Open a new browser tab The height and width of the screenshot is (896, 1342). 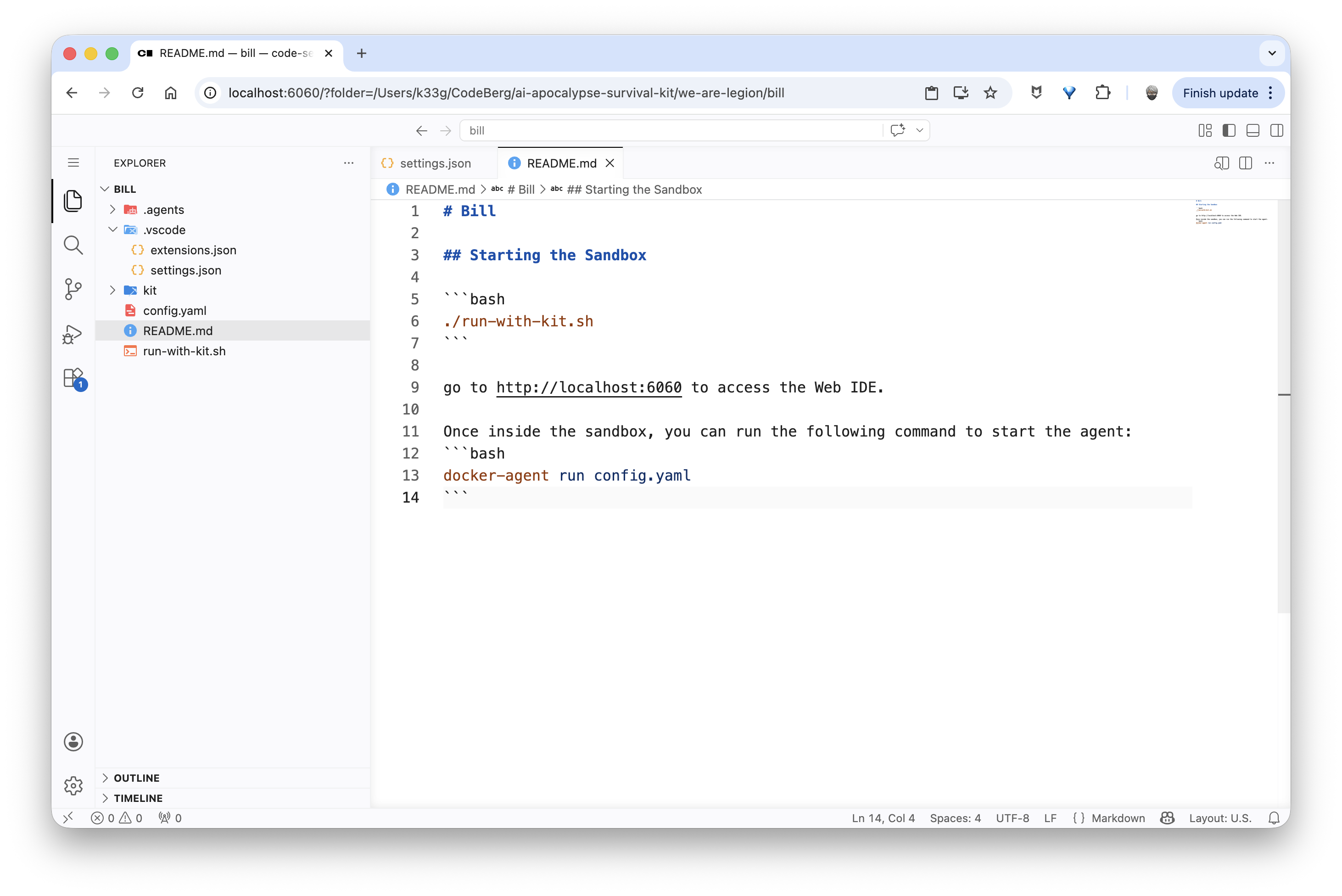coord(361,53)
